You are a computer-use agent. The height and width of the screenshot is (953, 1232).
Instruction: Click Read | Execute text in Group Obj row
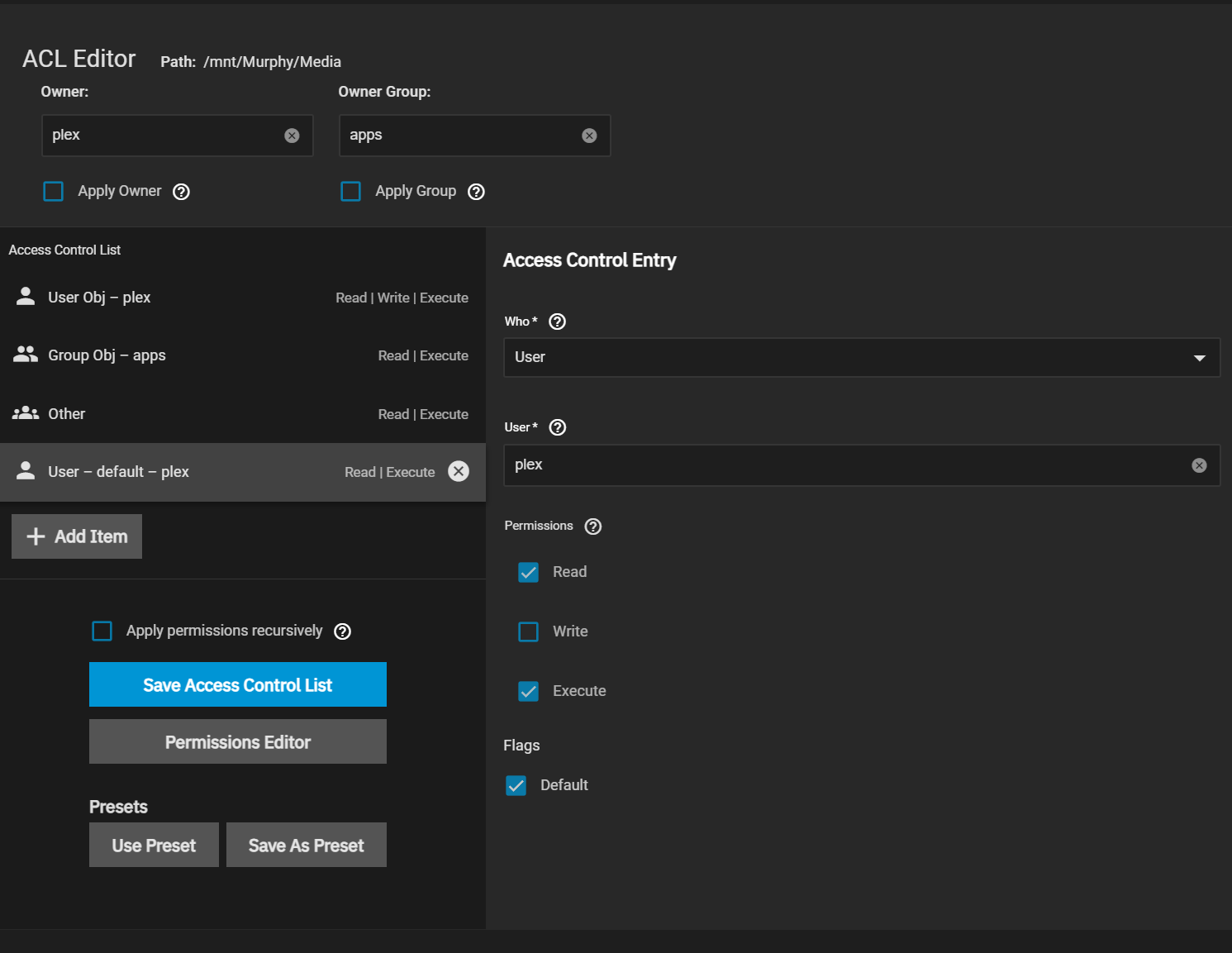423,355
